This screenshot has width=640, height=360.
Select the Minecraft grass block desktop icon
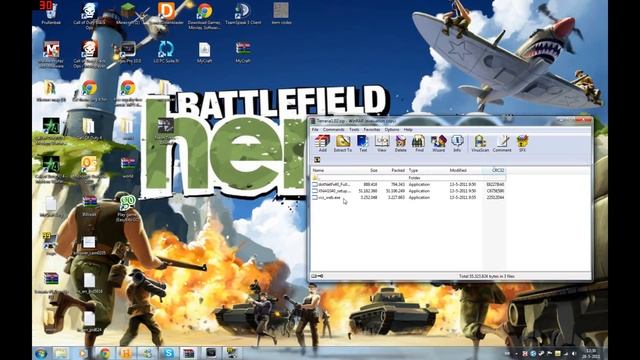(128, 13)
